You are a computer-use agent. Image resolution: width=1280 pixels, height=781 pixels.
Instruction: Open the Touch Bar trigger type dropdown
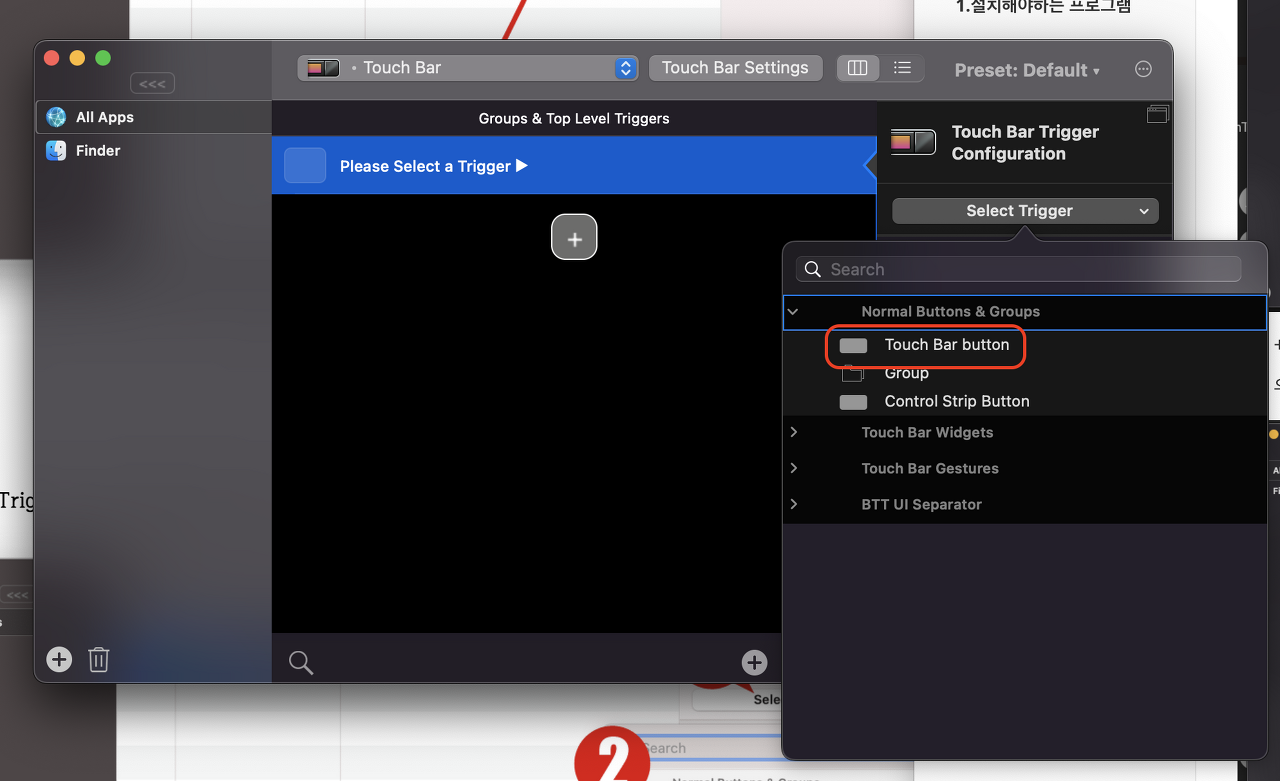(x=468, y=68)
